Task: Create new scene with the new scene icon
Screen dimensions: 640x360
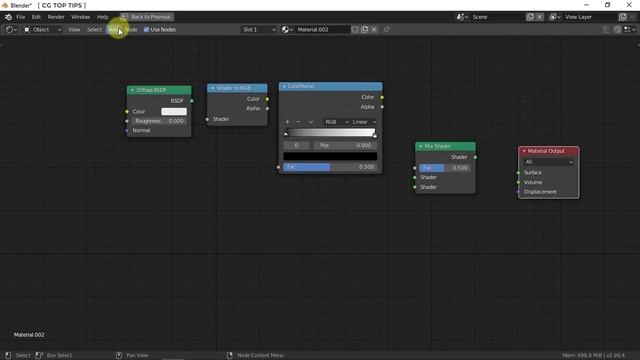Action: coord(530,17)
